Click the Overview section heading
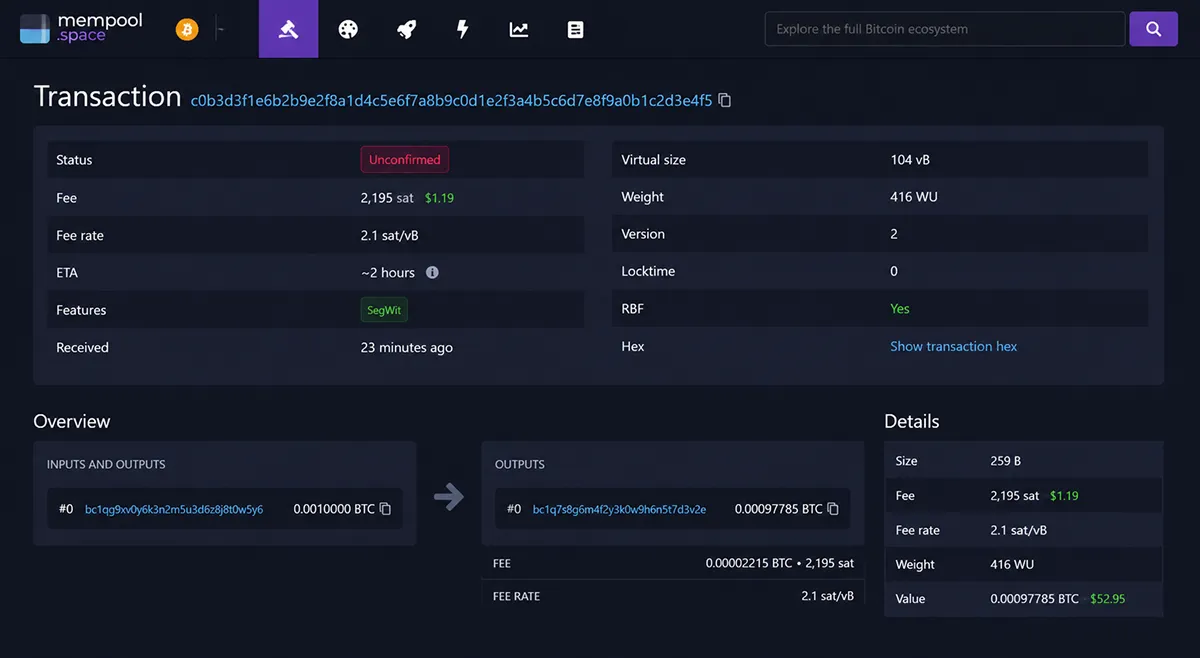 point(72,422)
